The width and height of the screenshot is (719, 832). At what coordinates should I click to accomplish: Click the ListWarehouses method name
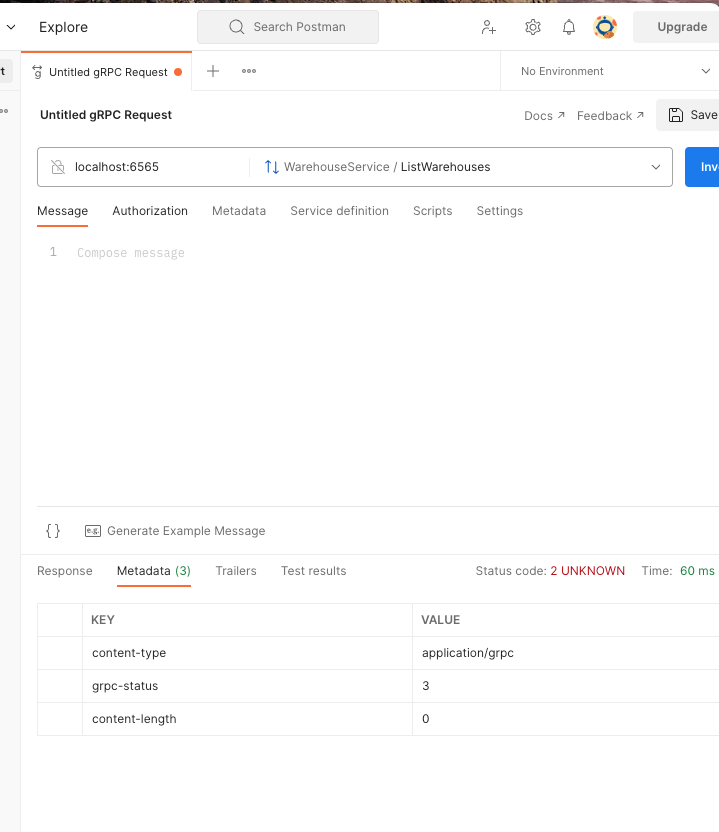coord(446,167)
